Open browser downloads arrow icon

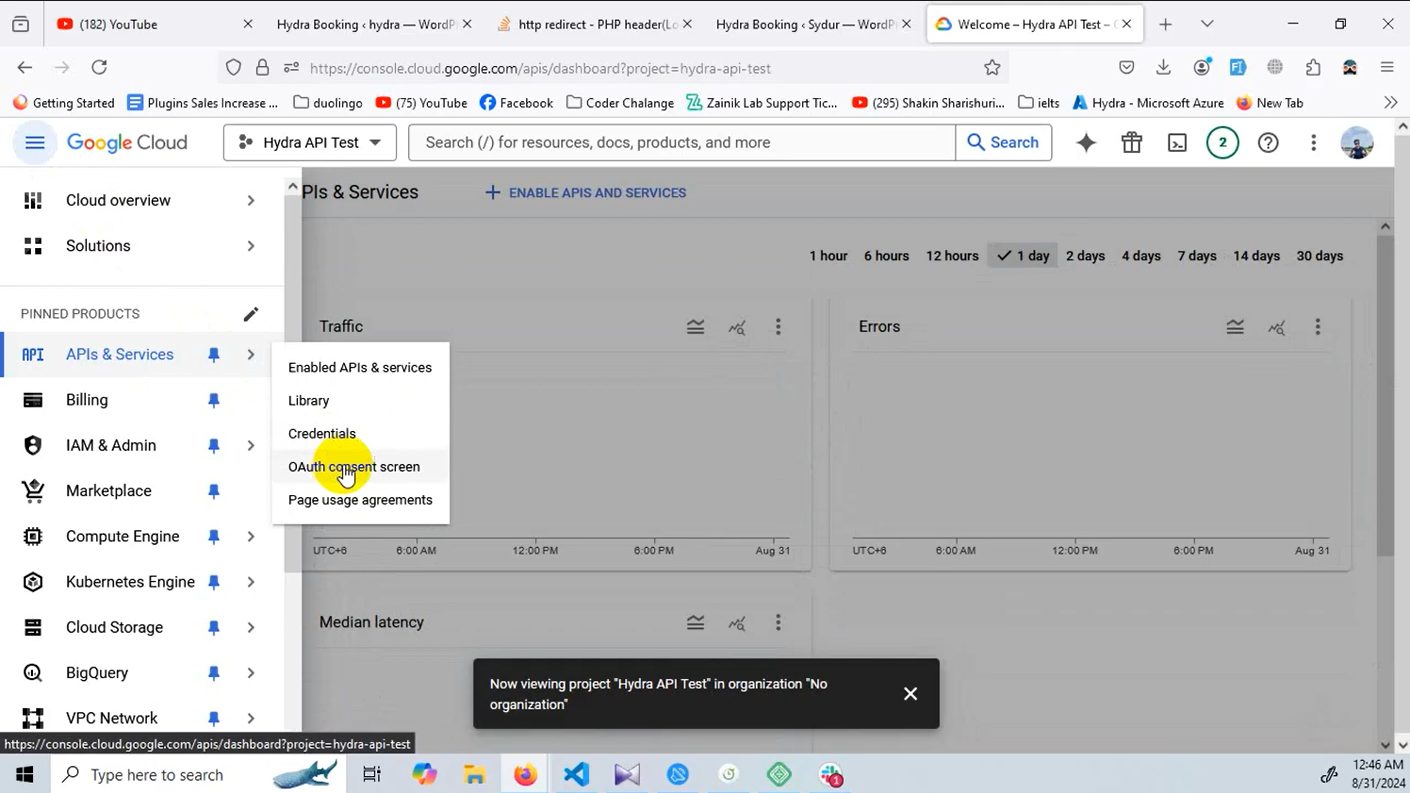[1163, 67]
